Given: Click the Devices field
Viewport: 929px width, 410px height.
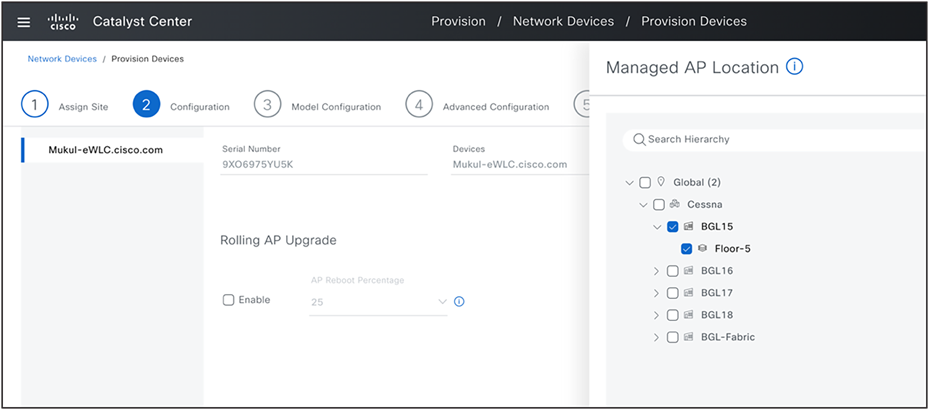Looking at the screenshot, I should point(520,165).
